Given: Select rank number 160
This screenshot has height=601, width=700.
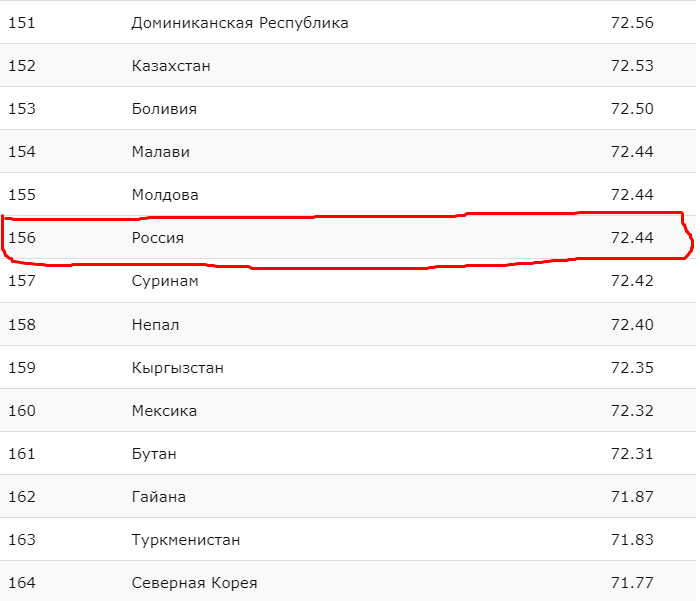Looking at the screenshot, I should [22, 411].
